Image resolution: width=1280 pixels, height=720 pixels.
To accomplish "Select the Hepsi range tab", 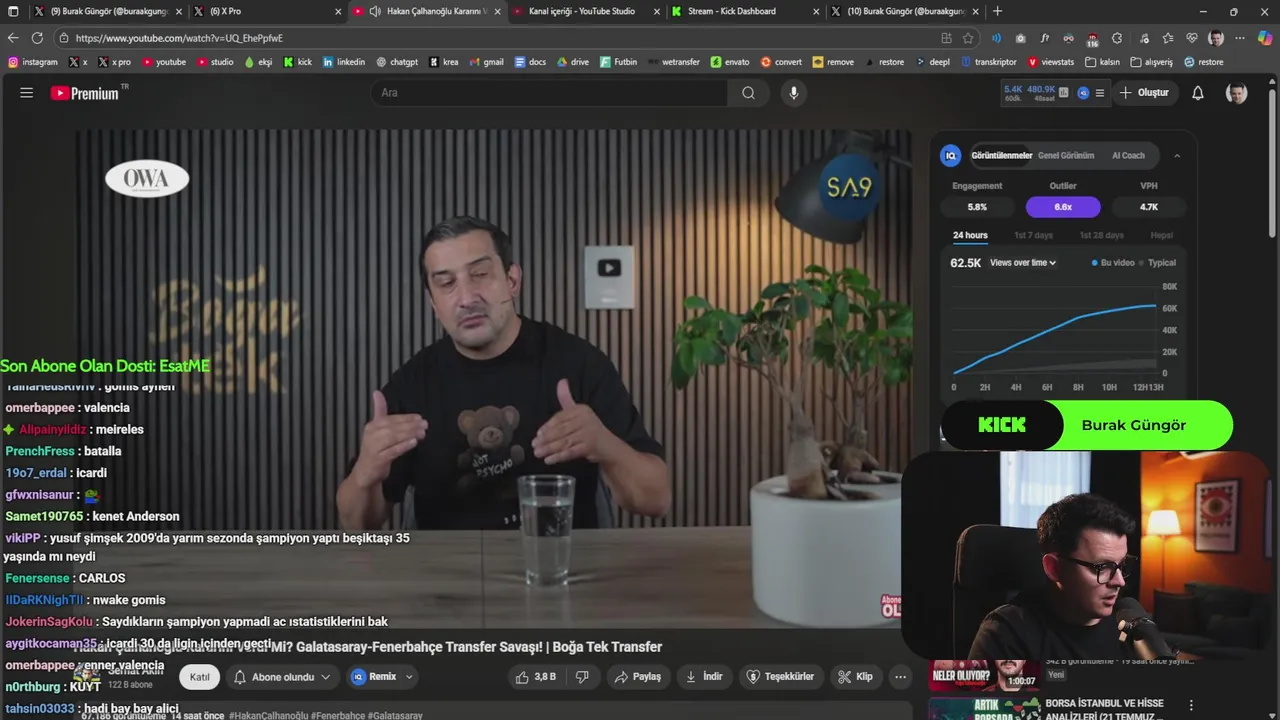I will click(x=1161, y=236).
